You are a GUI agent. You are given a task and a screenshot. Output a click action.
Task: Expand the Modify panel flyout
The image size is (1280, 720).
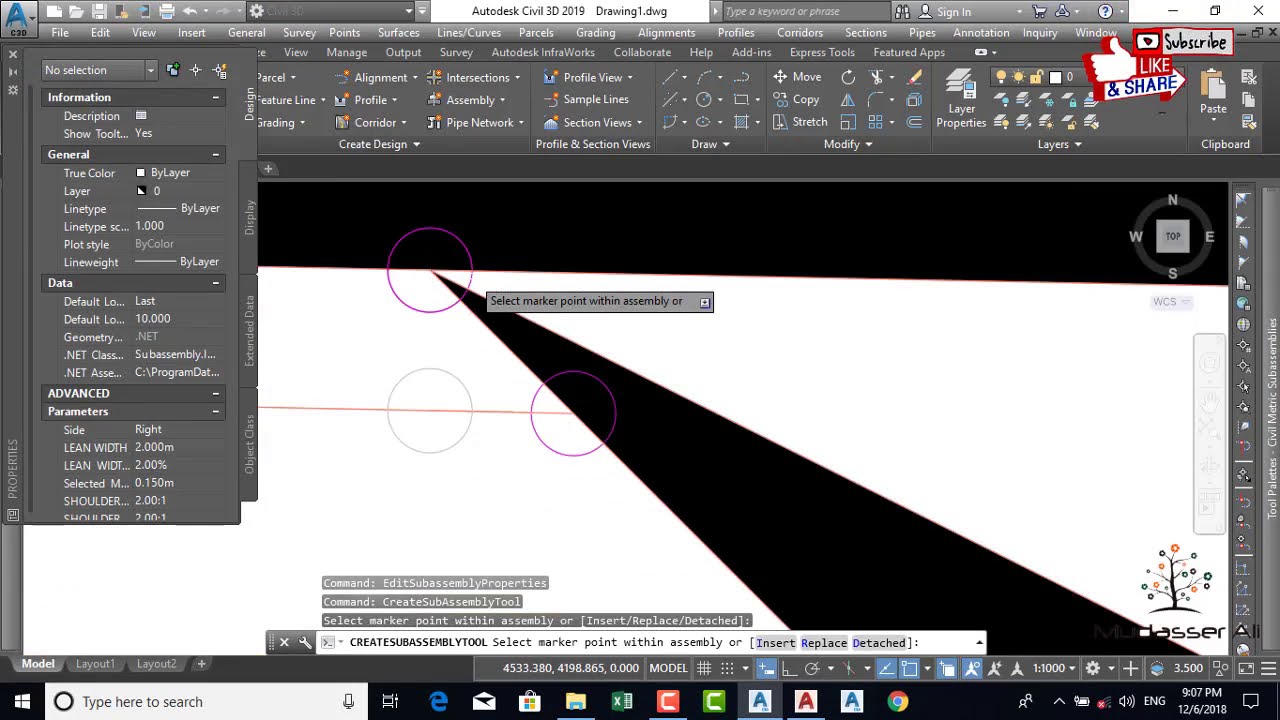848,144
